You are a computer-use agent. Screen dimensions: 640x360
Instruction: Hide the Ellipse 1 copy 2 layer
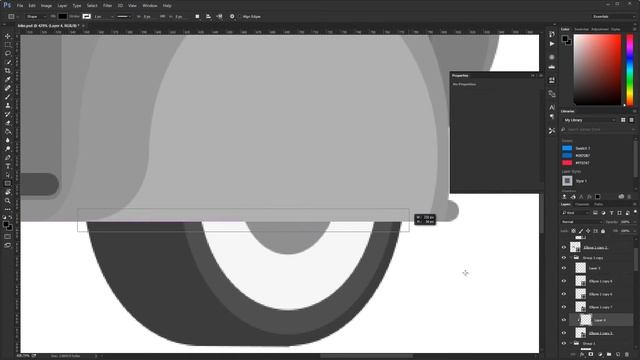564,247
